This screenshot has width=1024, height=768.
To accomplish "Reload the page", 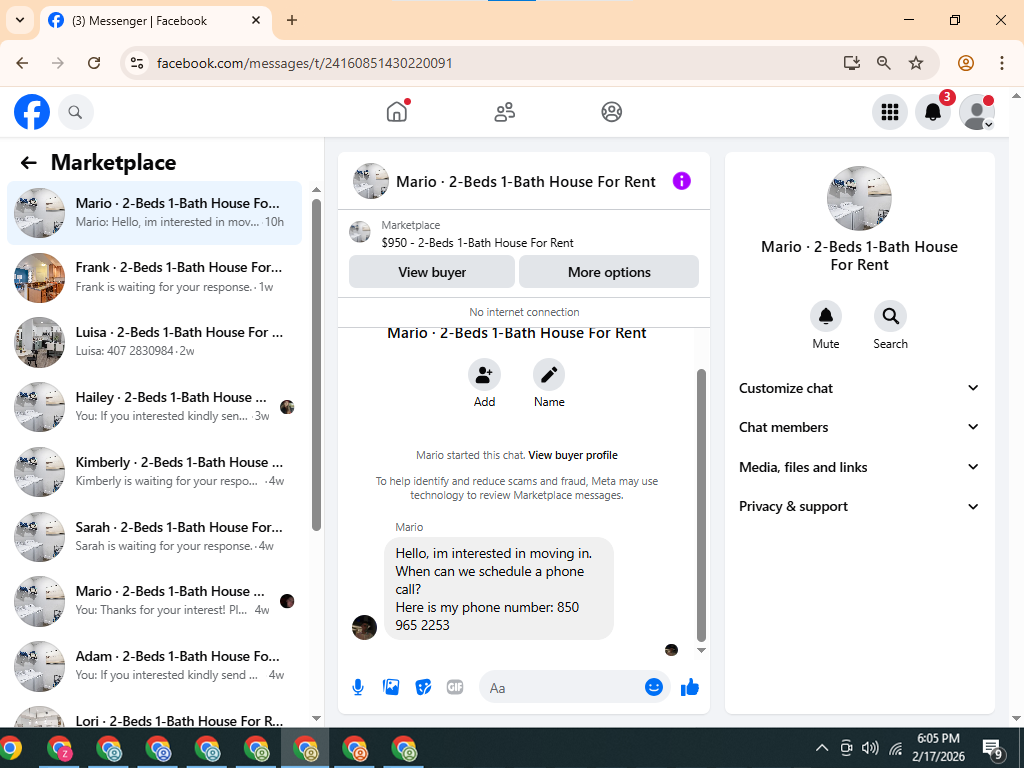I will coord(94,63).
